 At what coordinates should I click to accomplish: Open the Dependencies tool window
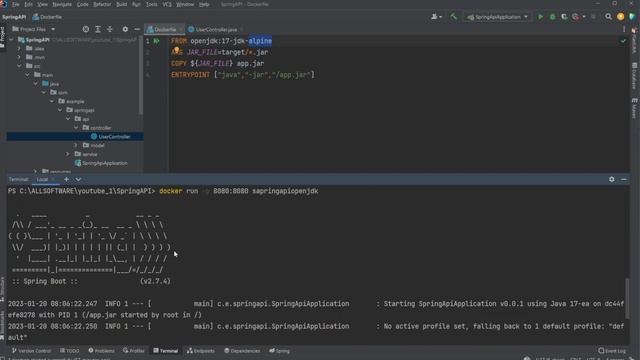pyautogui.click(x=242, y=351)
